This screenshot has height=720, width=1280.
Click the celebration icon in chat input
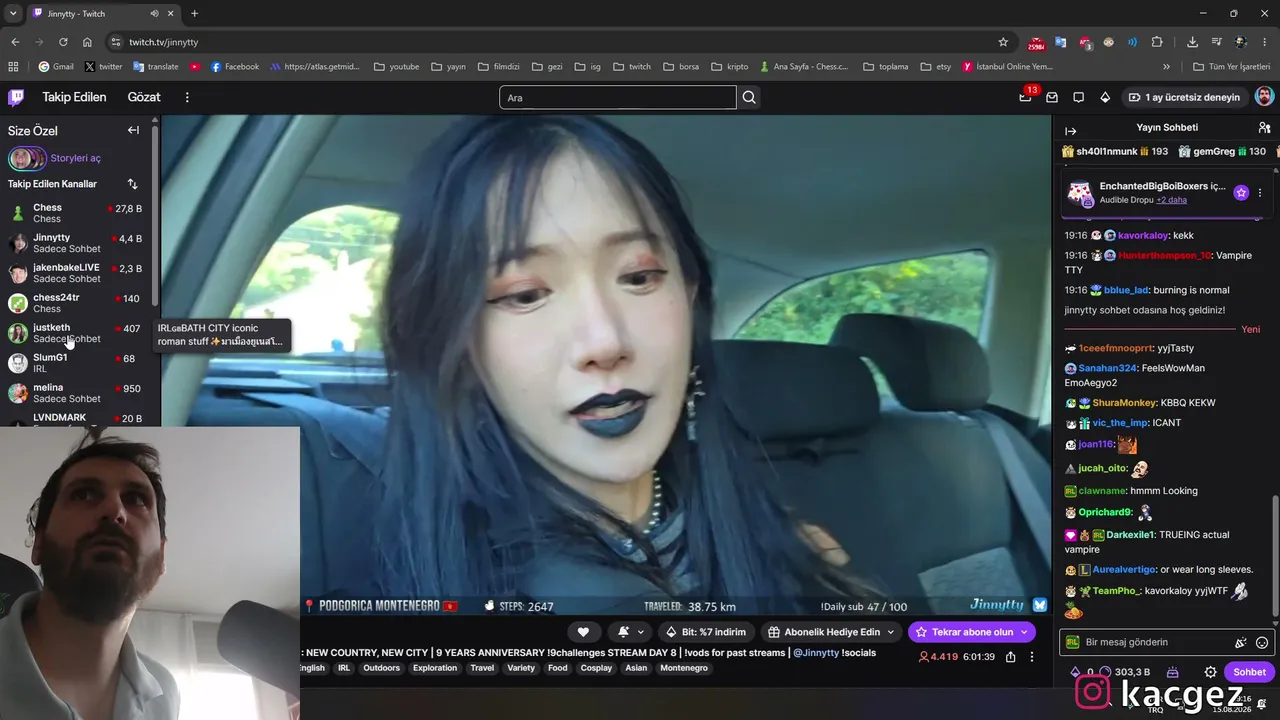pos(1241,642)
